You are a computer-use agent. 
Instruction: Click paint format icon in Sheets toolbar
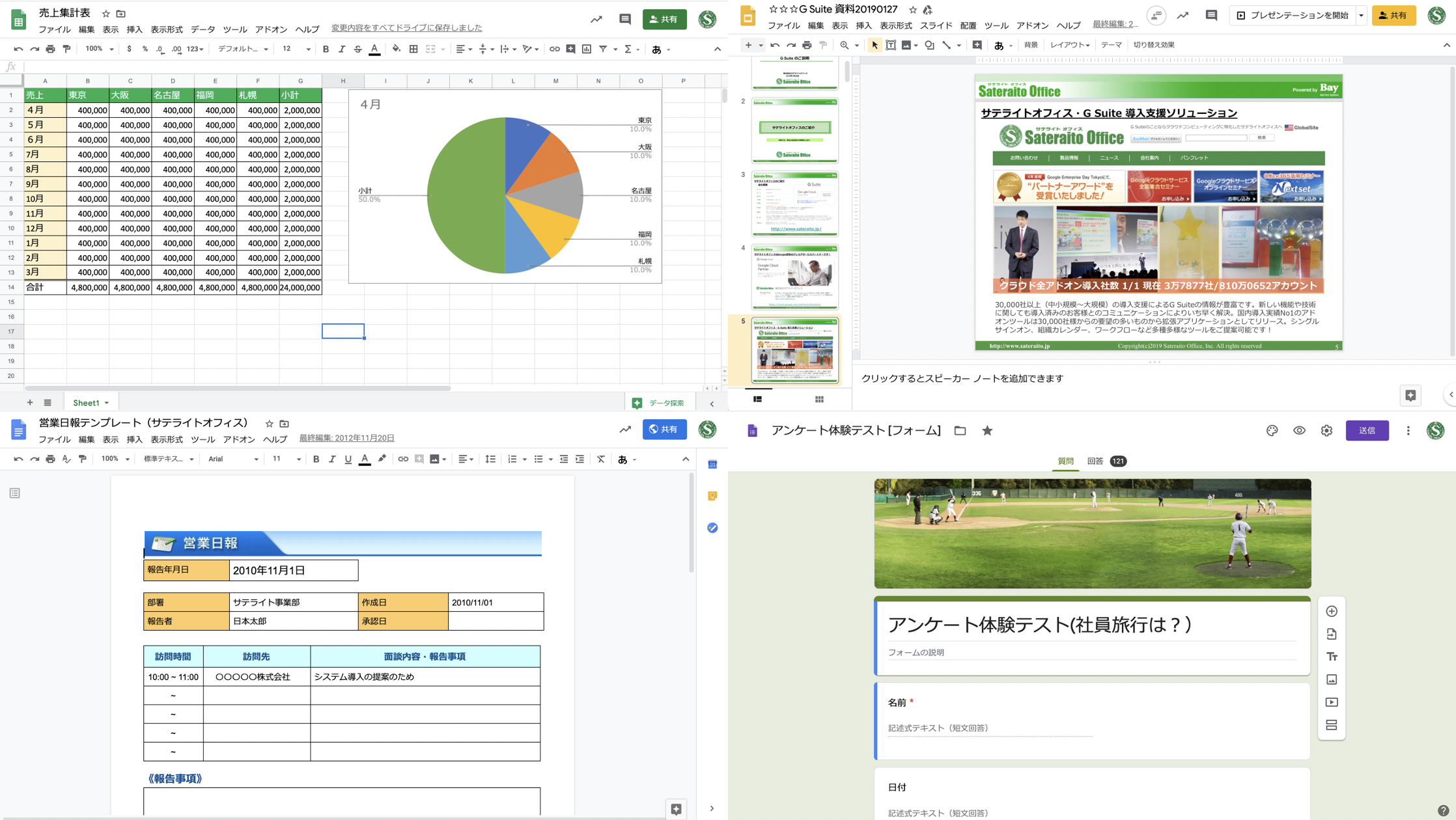click(66, 49)
